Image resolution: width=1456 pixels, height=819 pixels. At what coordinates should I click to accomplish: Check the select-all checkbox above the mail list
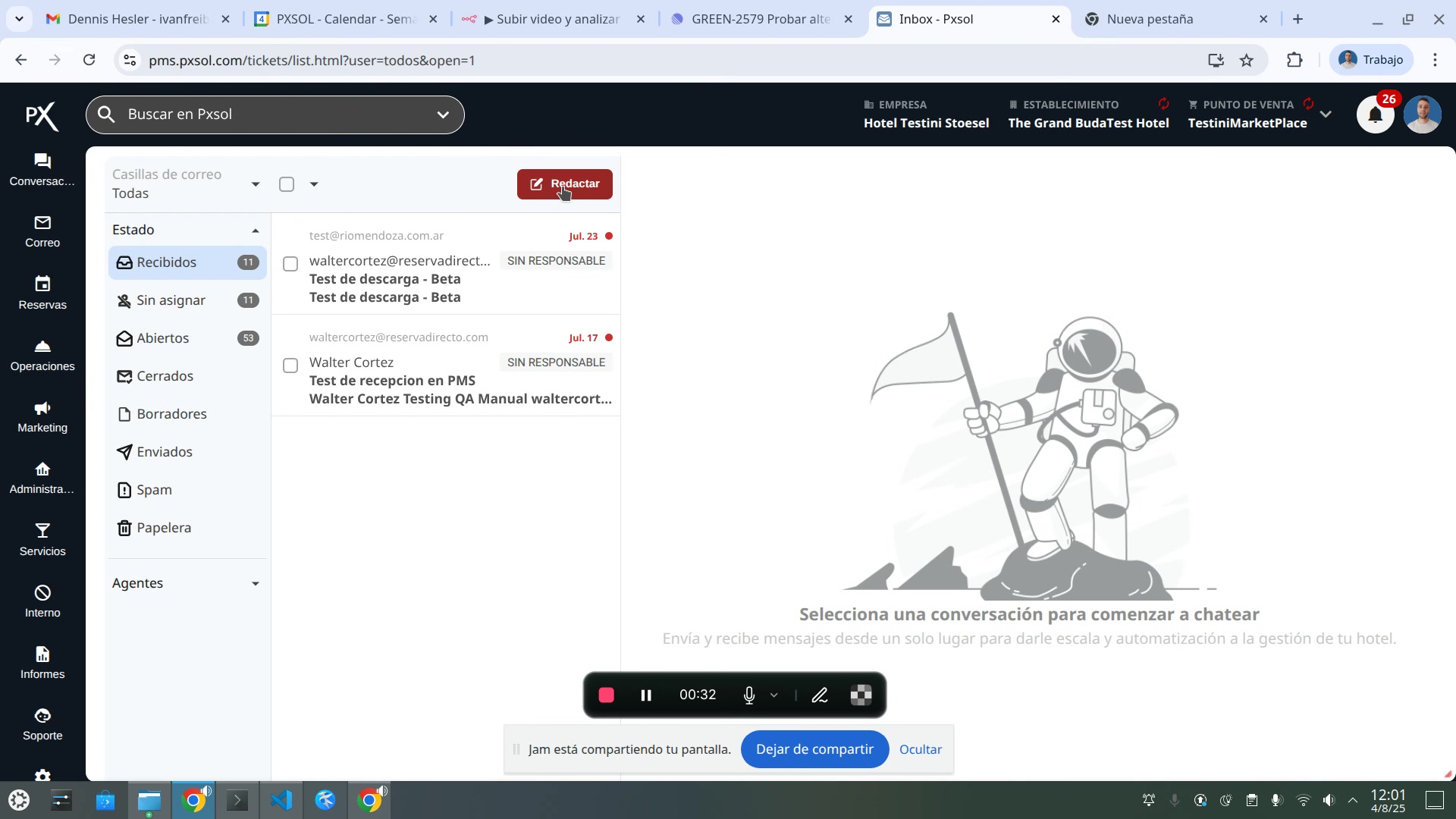click(287, 184)
